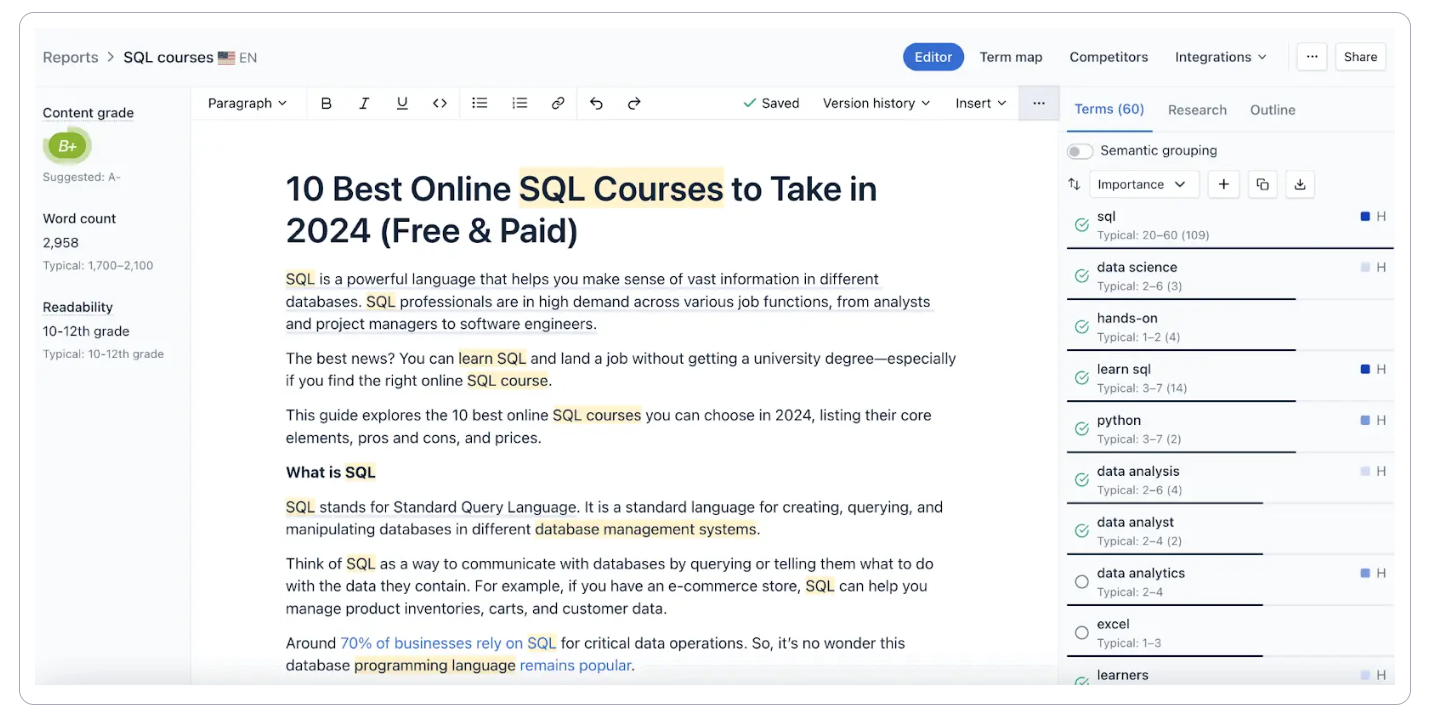Open the Term map view

pyautogui.click(x=1011, y=57)
